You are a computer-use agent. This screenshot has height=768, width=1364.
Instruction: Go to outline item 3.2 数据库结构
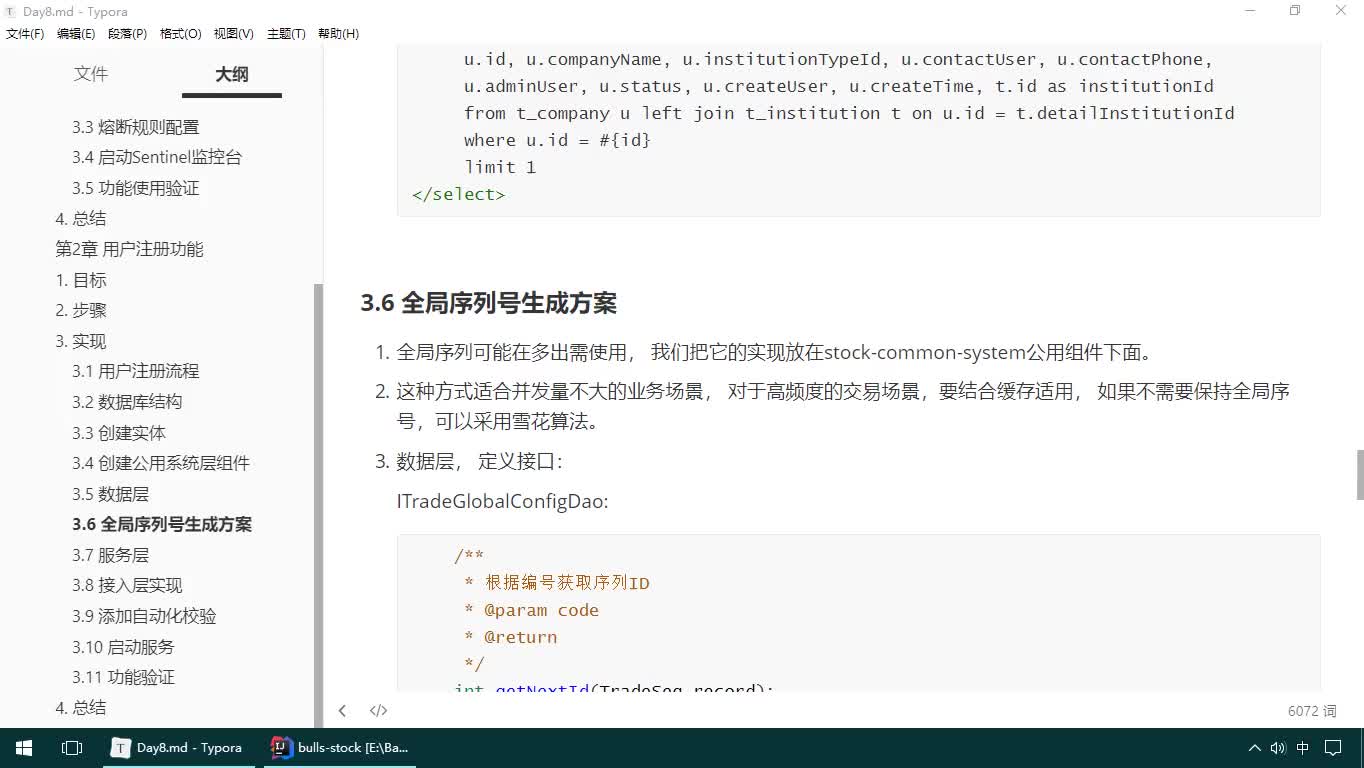pos(127,402)
